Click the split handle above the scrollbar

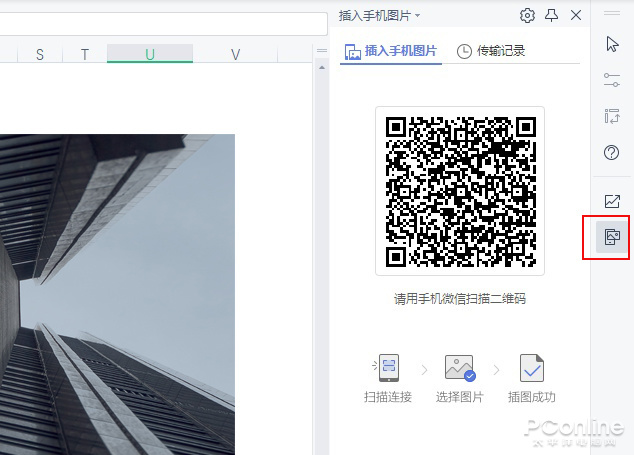point(322,51)
